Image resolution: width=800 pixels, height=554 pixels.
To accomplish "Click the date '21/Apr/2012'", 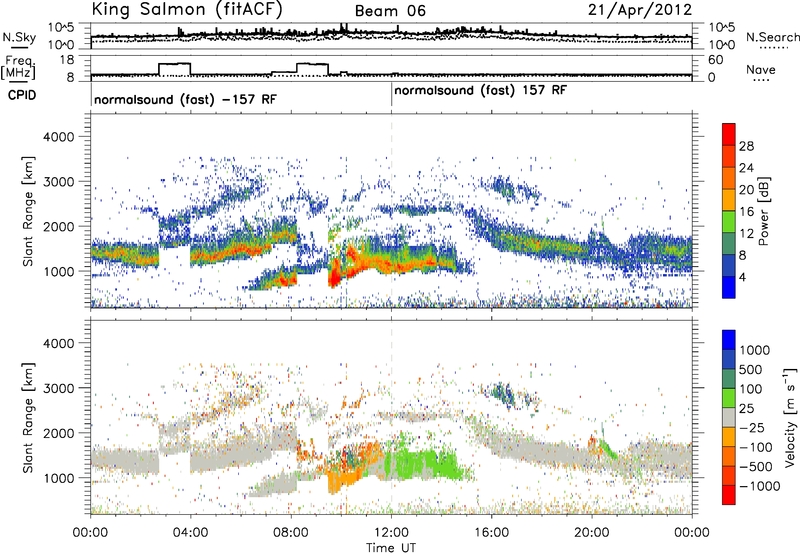I will 640,10.
